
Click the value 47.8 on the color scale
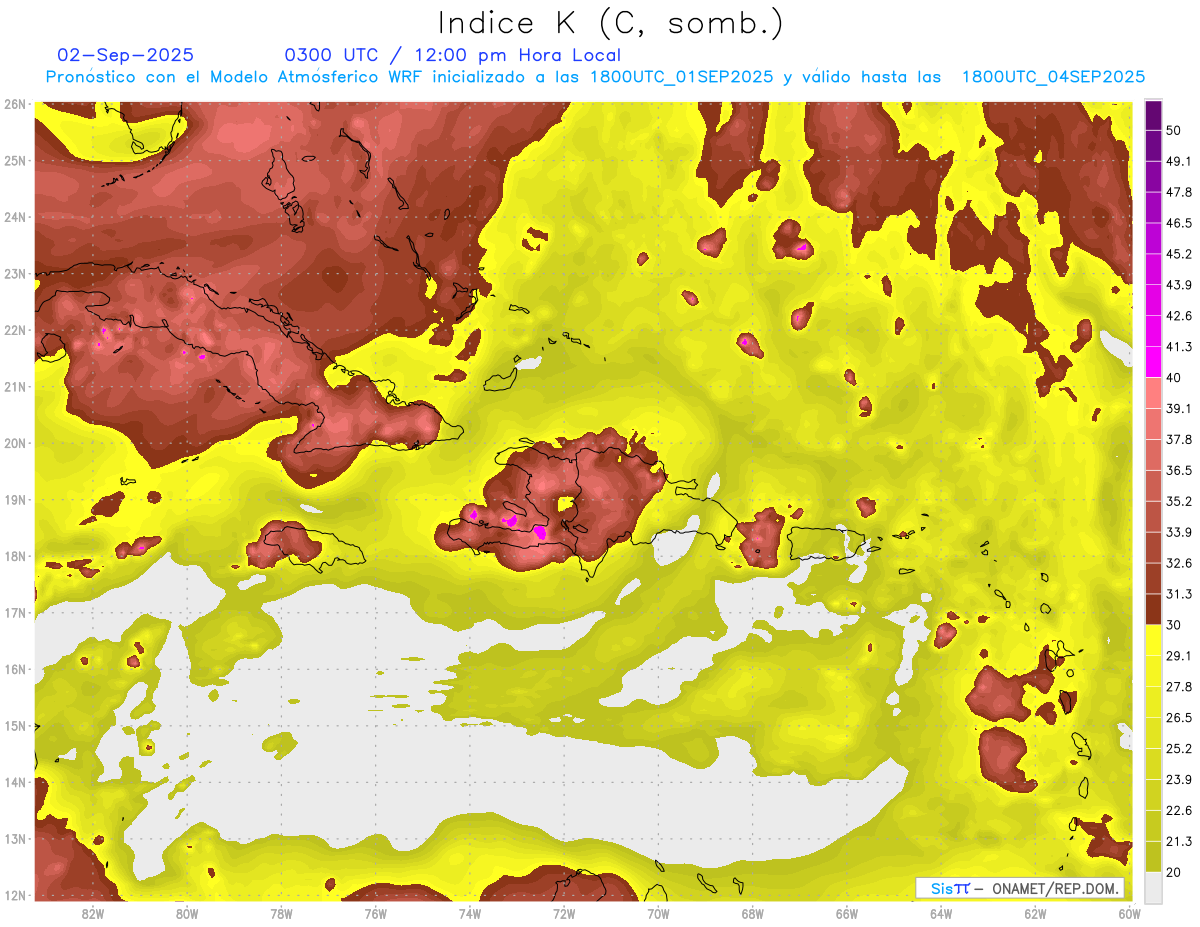pos(1179,192)
